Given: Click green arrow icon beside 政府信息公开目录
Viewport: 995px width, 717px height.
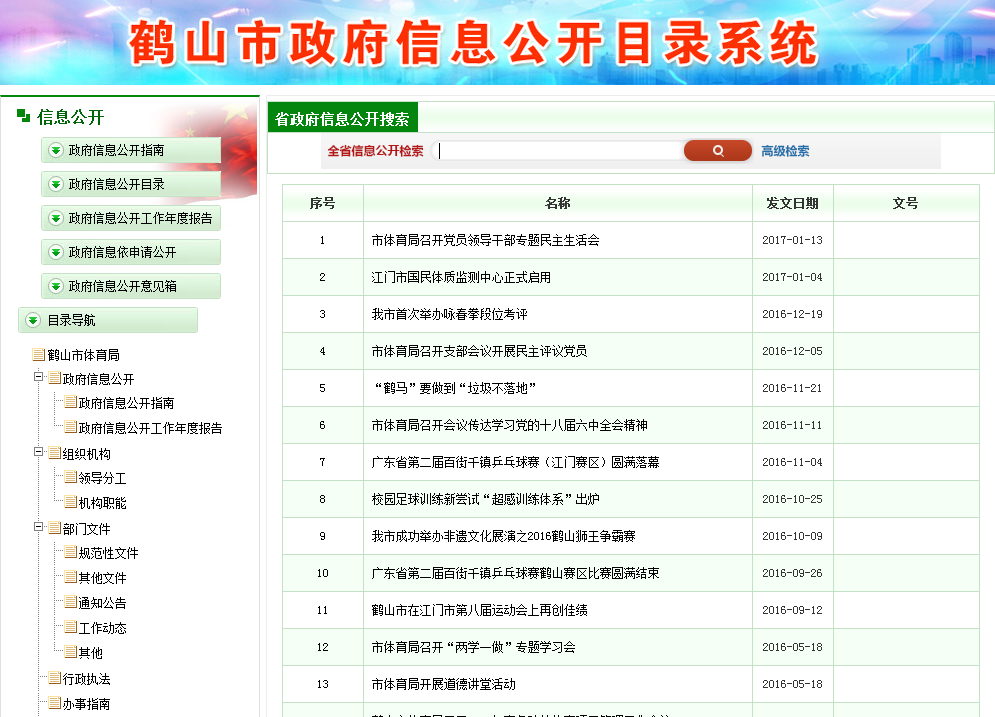Looking at the screenshot, I should 57,184.
